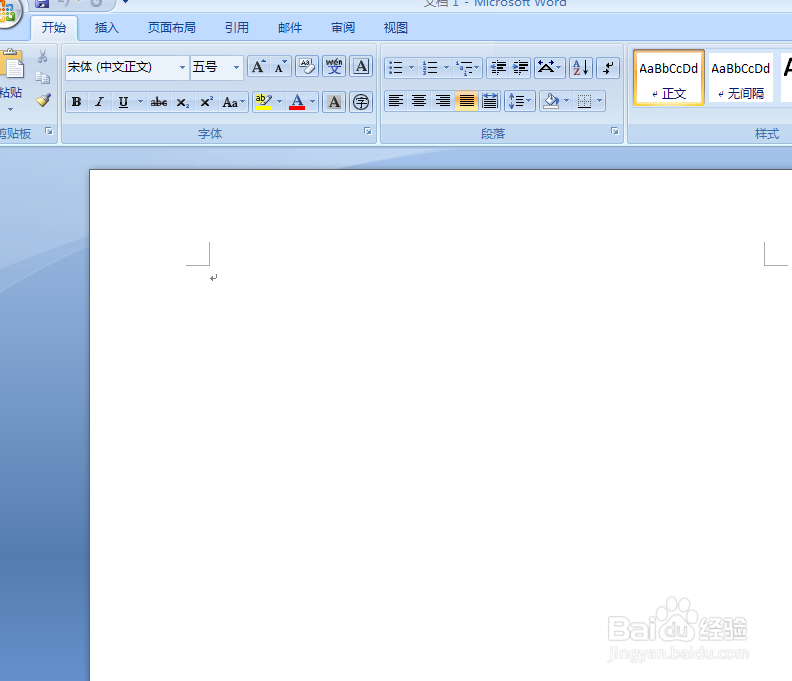Toggle Strikethrough abc formatting
The height and width of the screenshot is (681, 792).
point(159,102)
